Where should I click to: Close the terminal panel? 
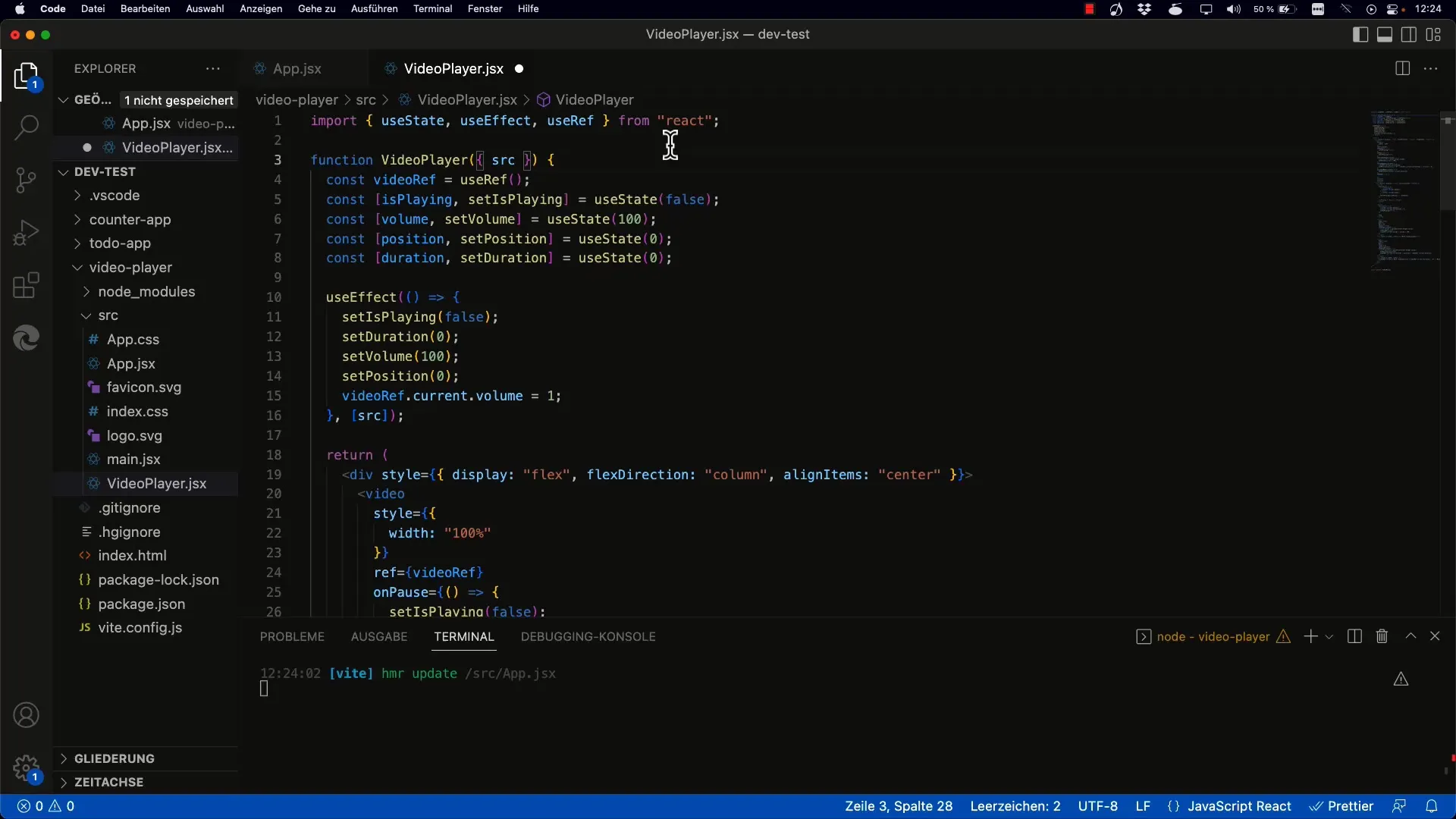[1435, 636]
